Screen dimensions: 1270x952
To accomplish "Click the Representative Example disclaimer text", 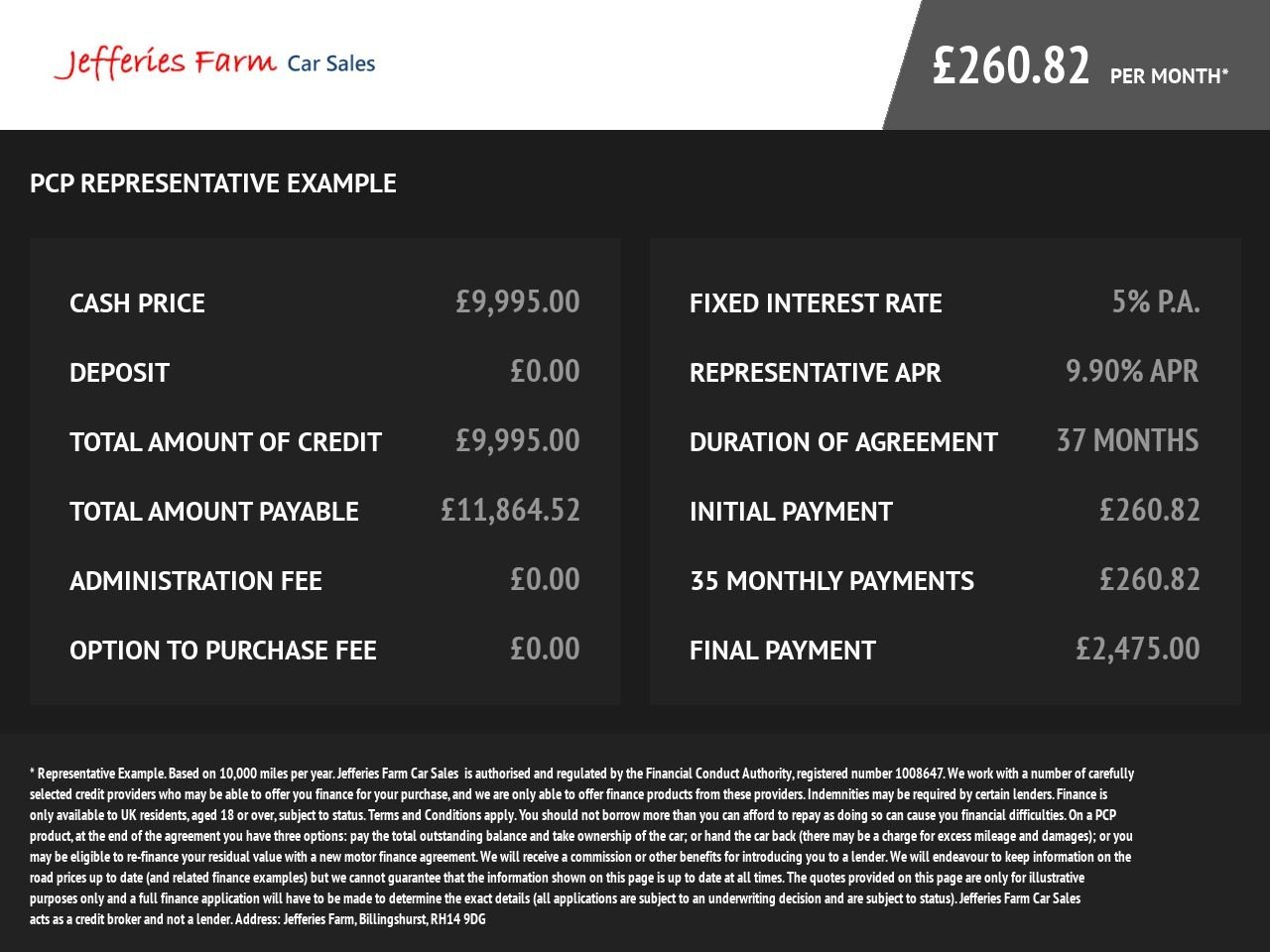I will [581, 846].
